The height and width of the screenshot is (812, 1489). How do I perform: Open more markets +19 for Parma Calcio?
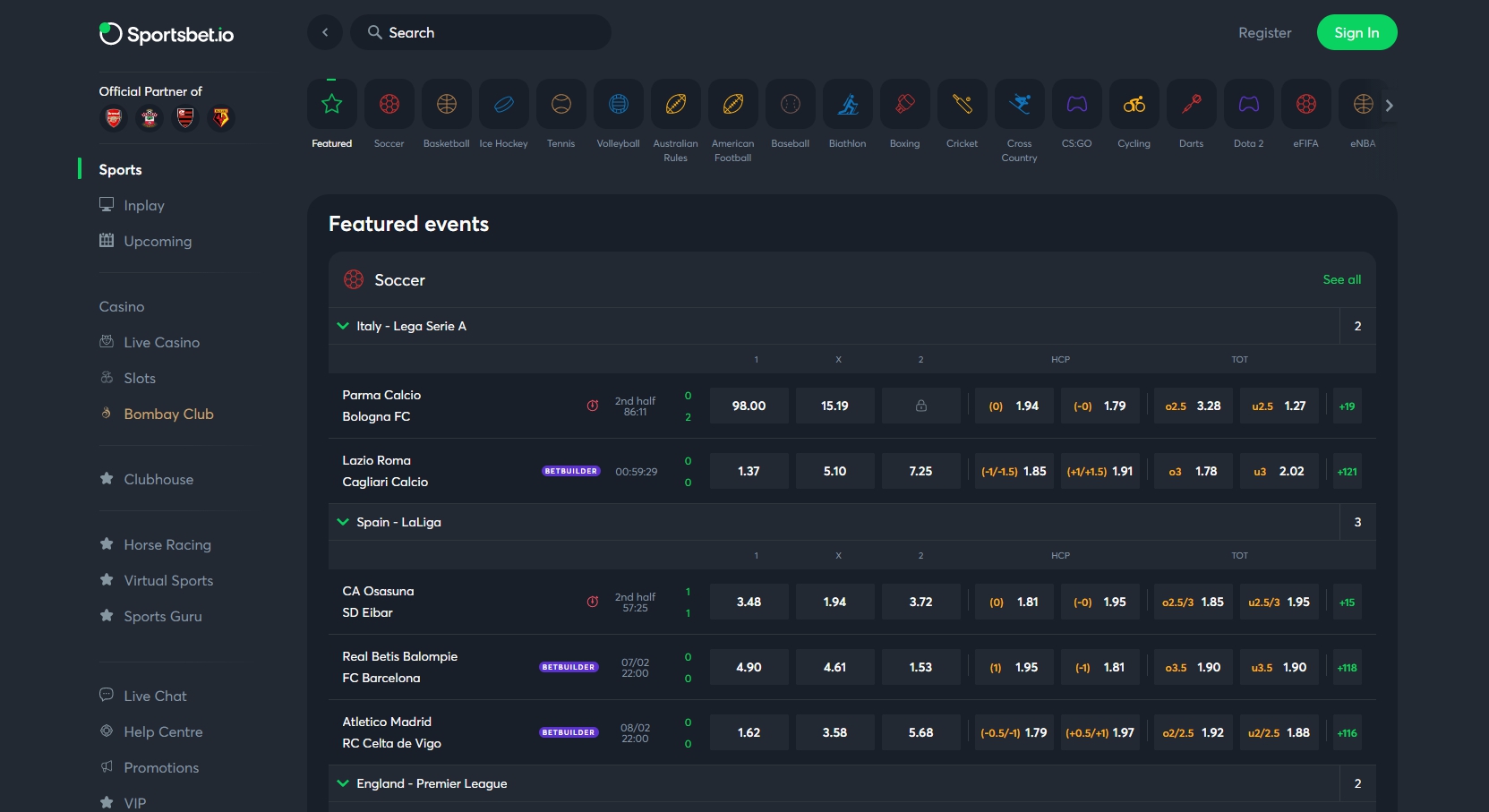coord(1348,406)
